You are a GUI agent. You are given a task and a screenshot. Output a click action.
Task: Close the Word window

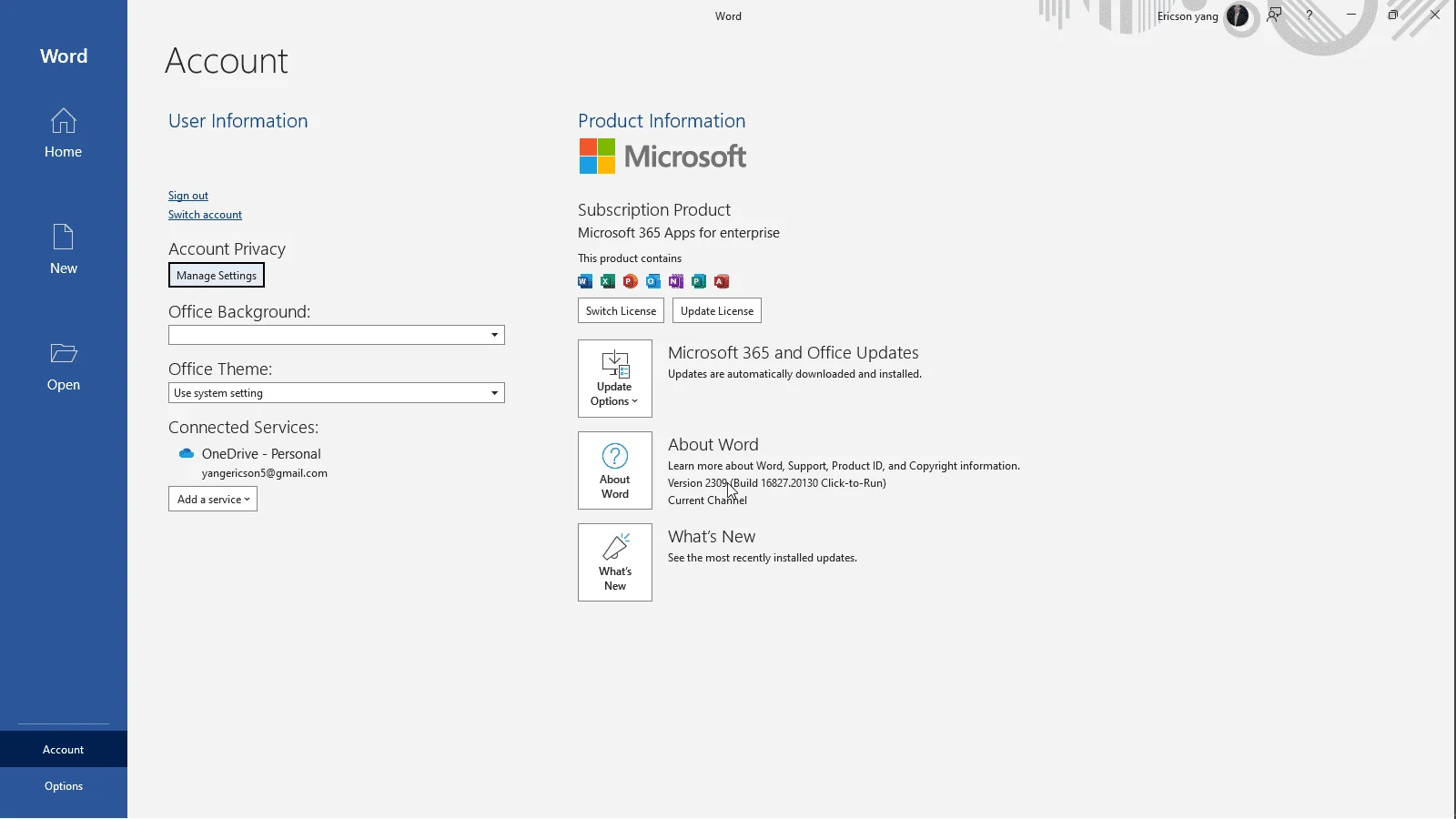[1435, 15]
